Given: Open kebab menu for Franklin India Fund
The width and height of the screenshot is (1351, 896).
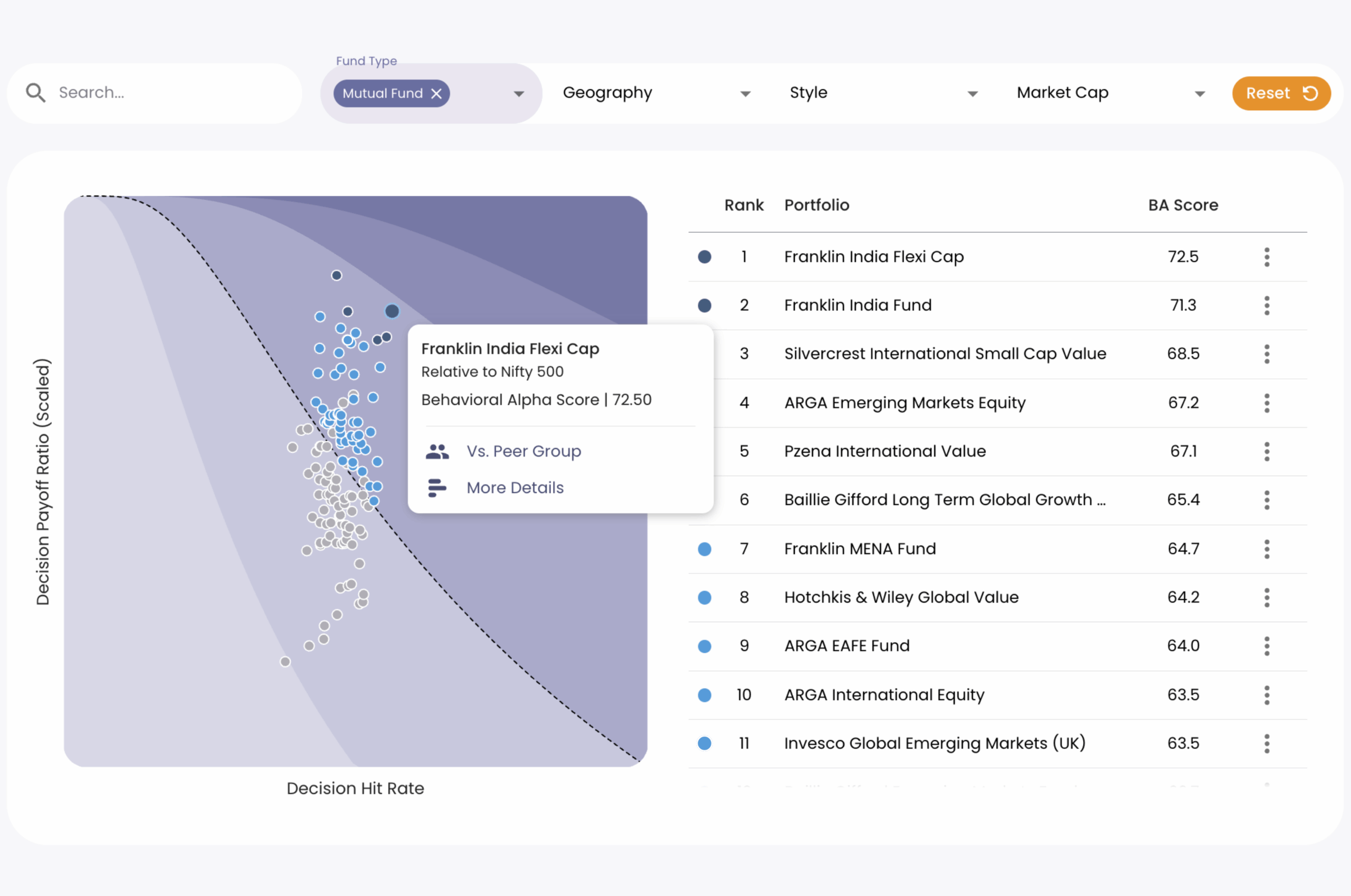Looking at the screenshot, I should (1267, 306).
